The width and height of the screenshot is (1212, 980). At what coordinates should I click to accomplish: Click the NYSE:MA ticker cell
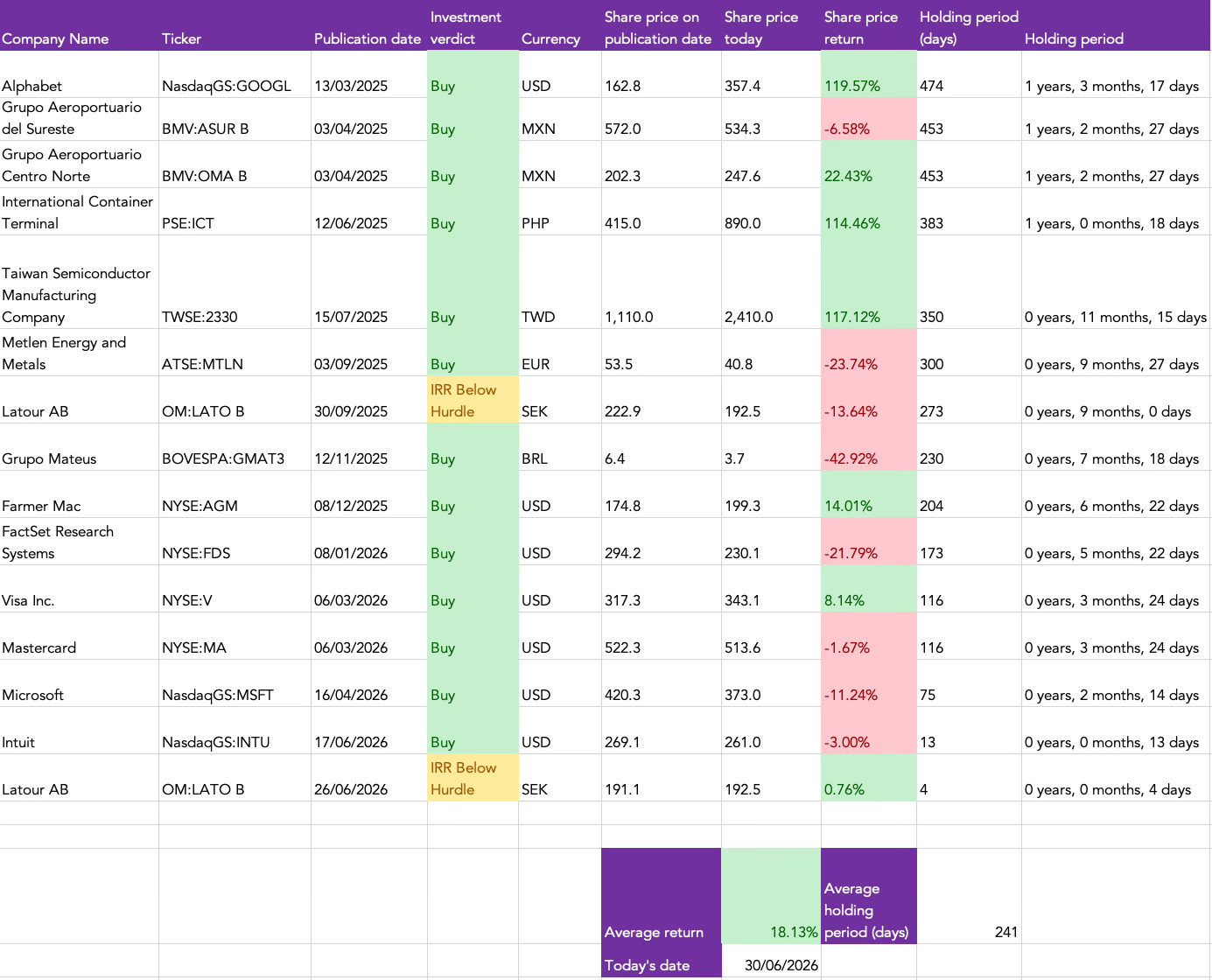pyautogui.click(x=235, y=636)
